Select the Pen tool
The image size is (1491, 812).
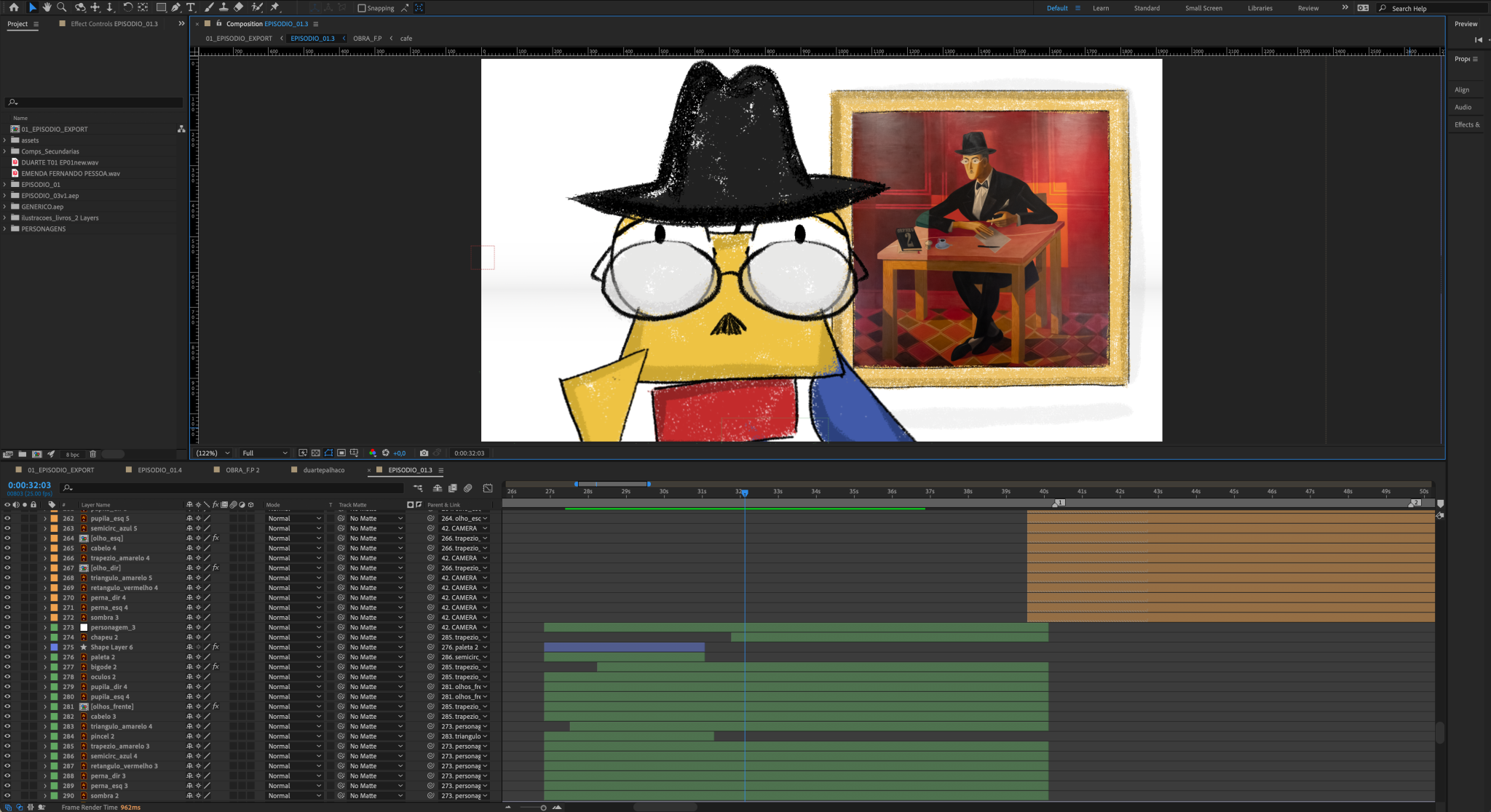tap(175, 7)
